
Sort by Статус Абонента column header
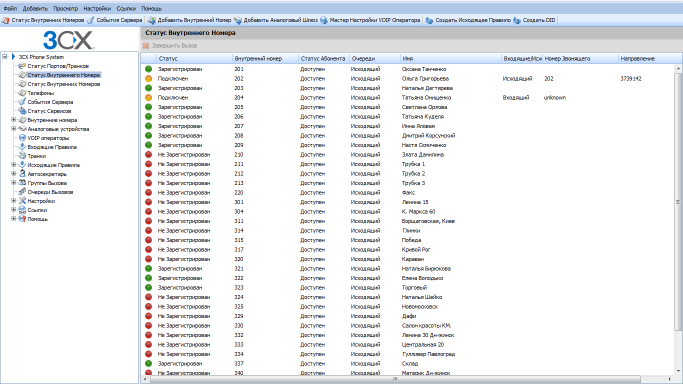tap(324, 58)
